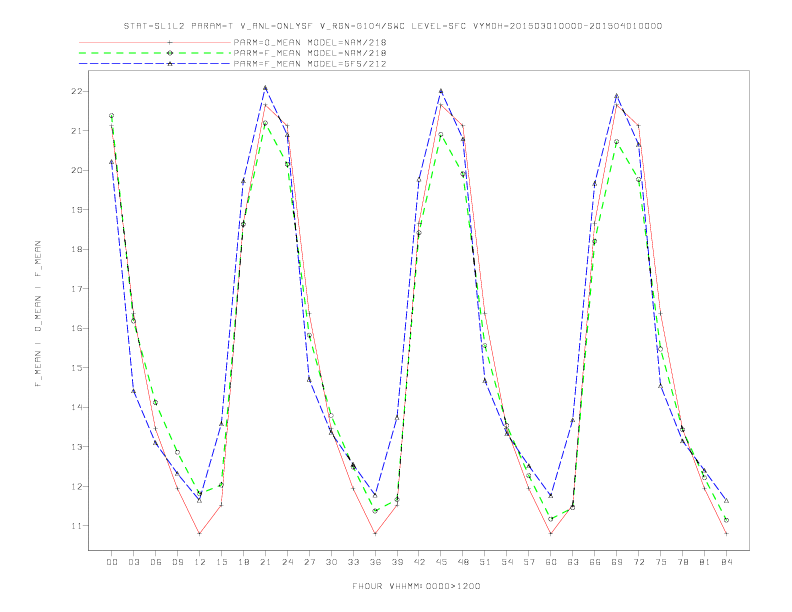Click x-axis tick label 81

click(705, 562)
